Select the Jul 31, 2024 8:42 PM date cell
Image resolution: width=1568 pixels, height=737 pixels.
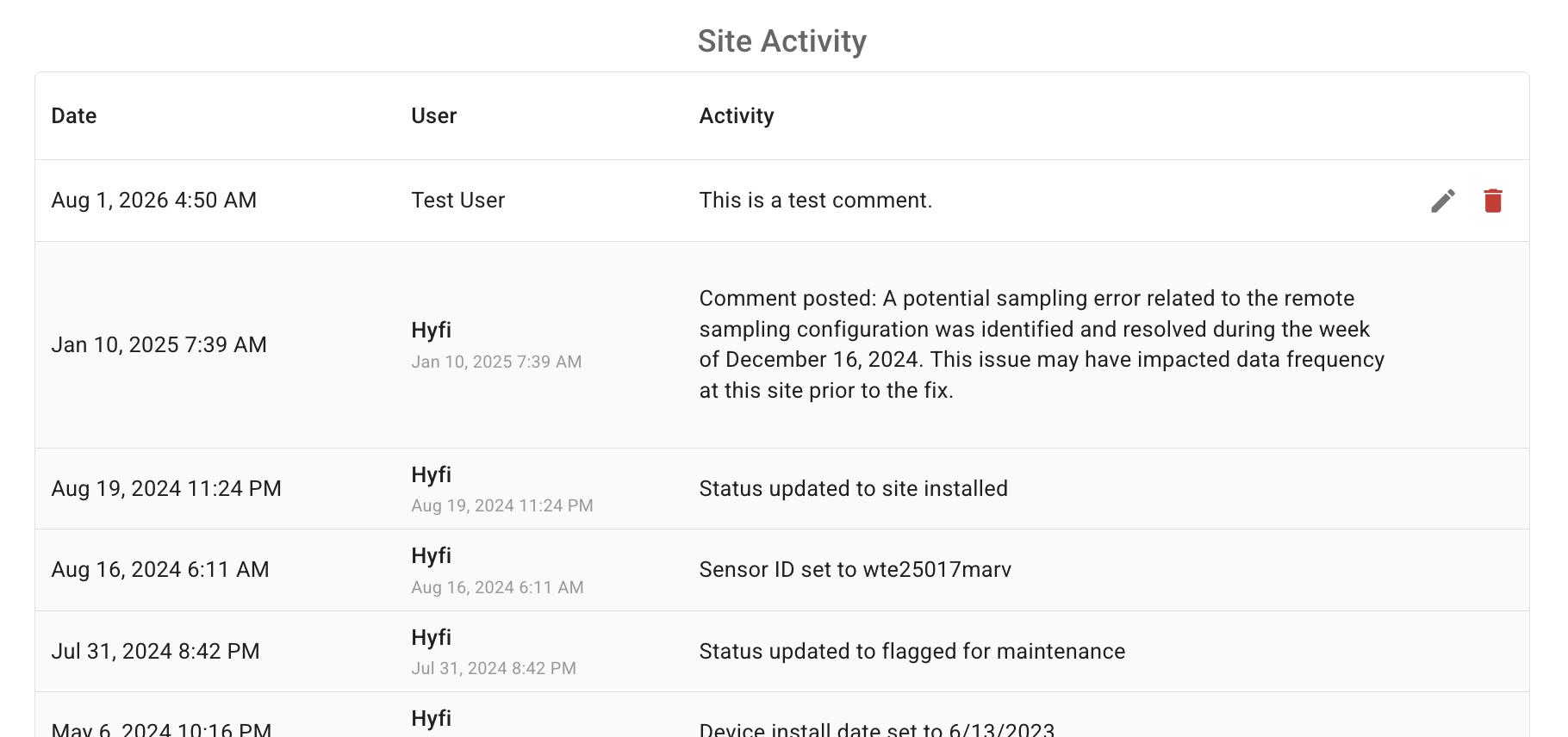pyautogui.click(x=155, y=652)
